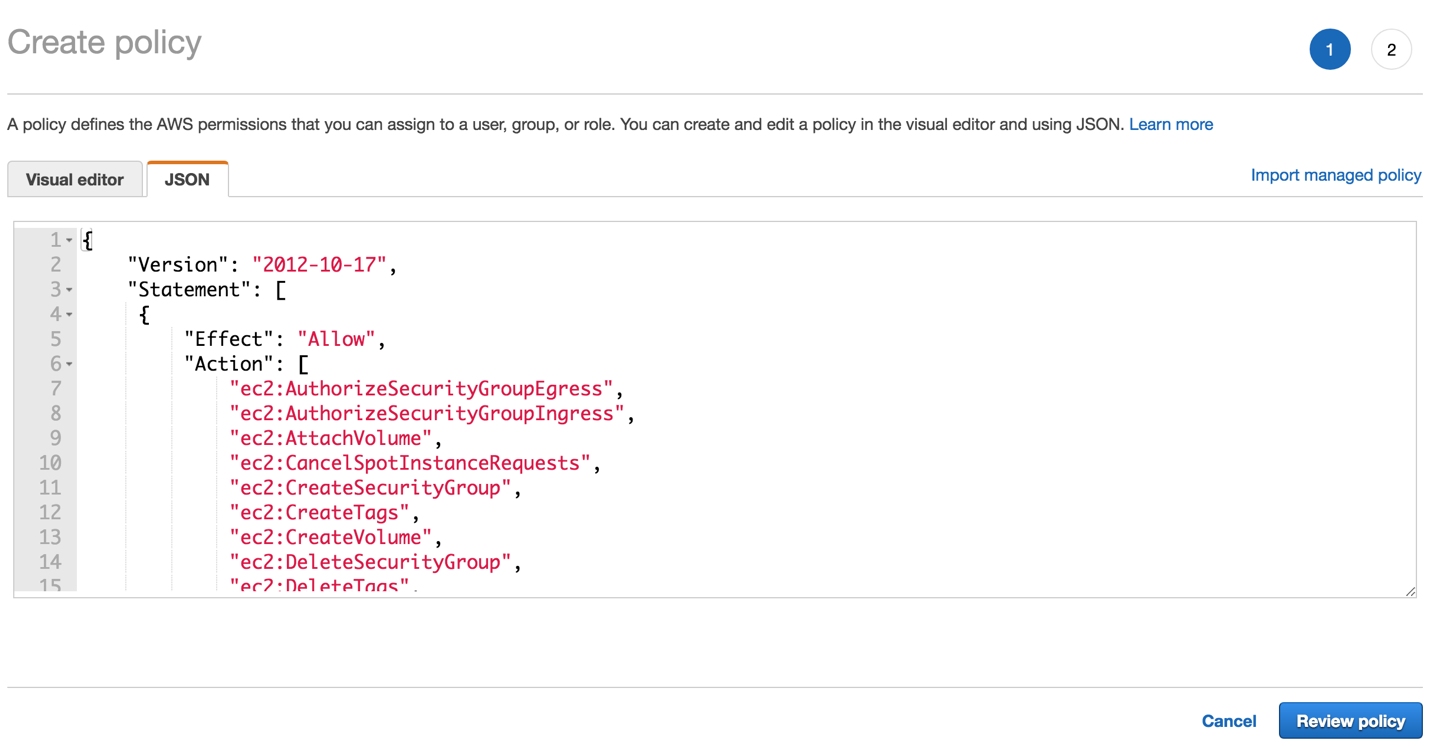The image size is (1429, 746).
Task: Collapse the Action array fold on line 6
Action: click(69, 365)
